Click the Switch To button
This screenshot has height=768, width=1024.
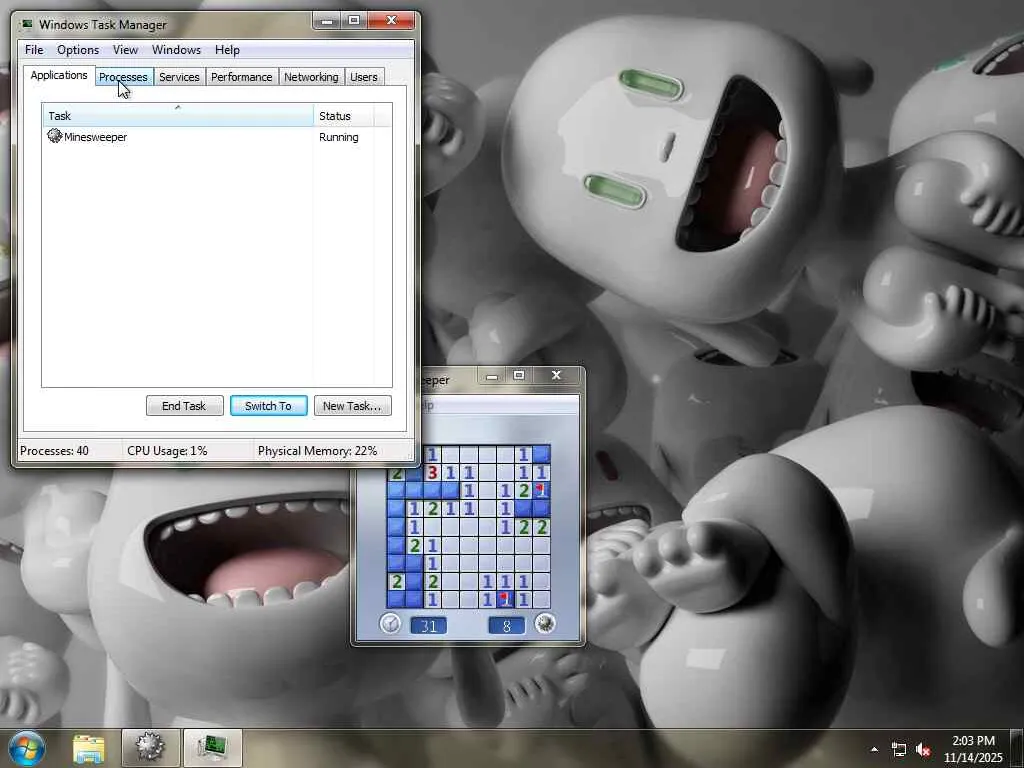[268, 406]
